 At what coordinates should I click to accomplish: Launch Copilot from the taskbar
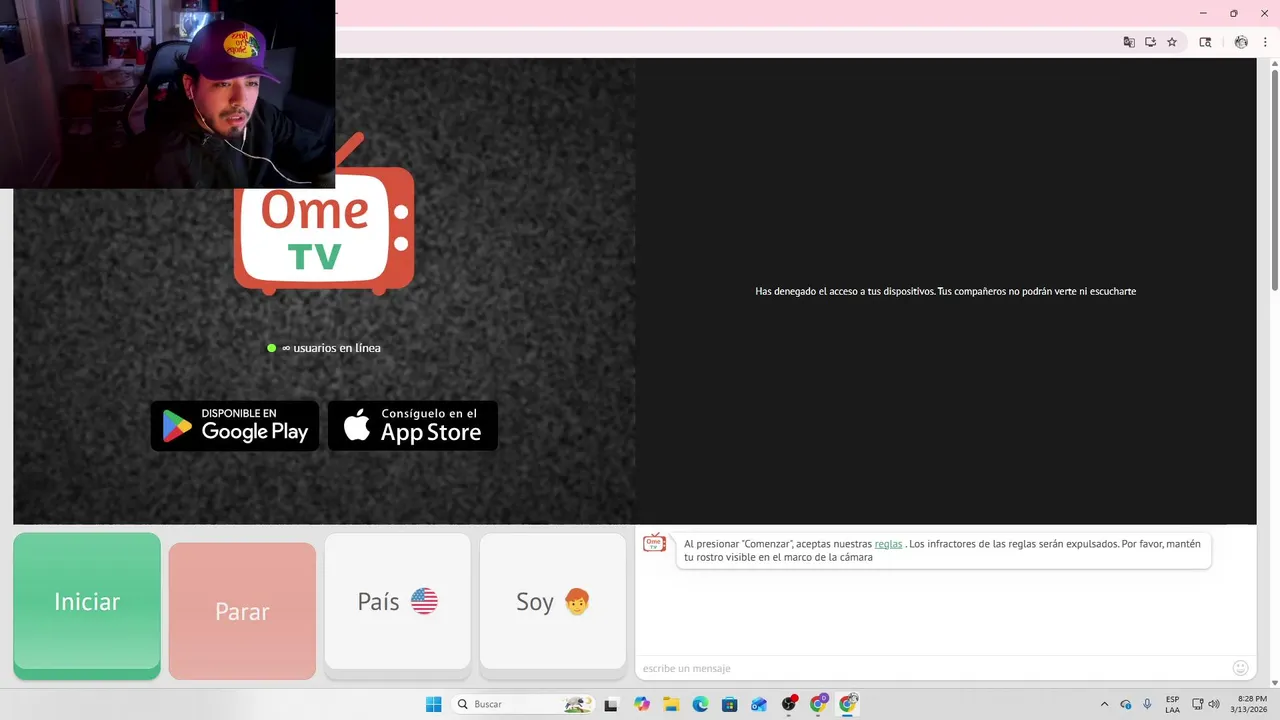(x=642, y=704)
